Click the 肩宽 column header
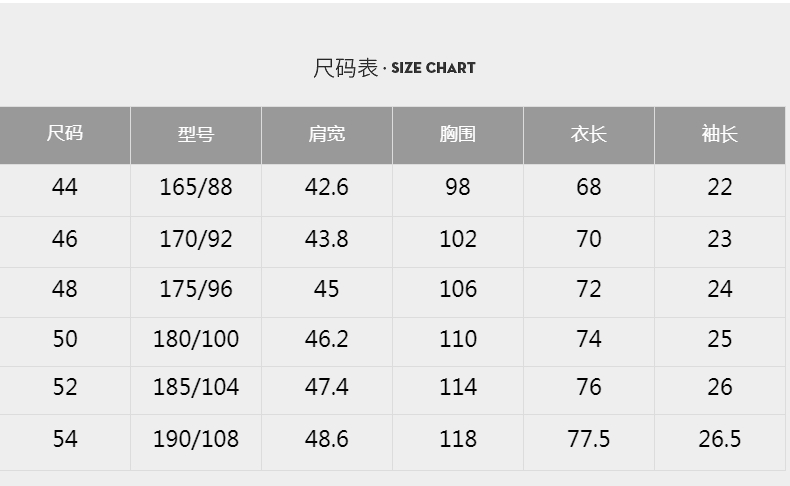The height and width of the screenshot is (486, 790). (327, 134)
